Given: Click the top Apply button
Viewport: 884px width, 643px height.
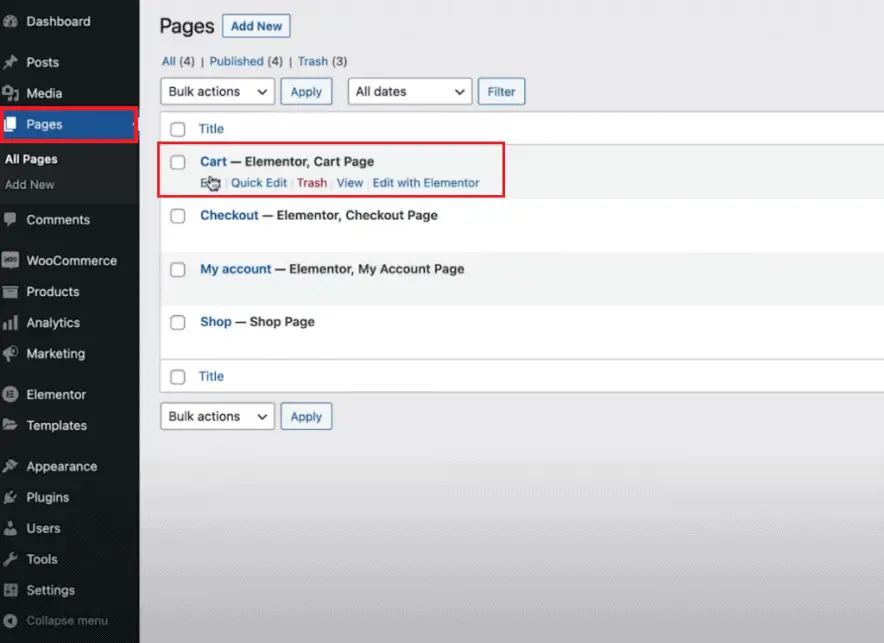Looking at the screenshot, I should 306,91.
